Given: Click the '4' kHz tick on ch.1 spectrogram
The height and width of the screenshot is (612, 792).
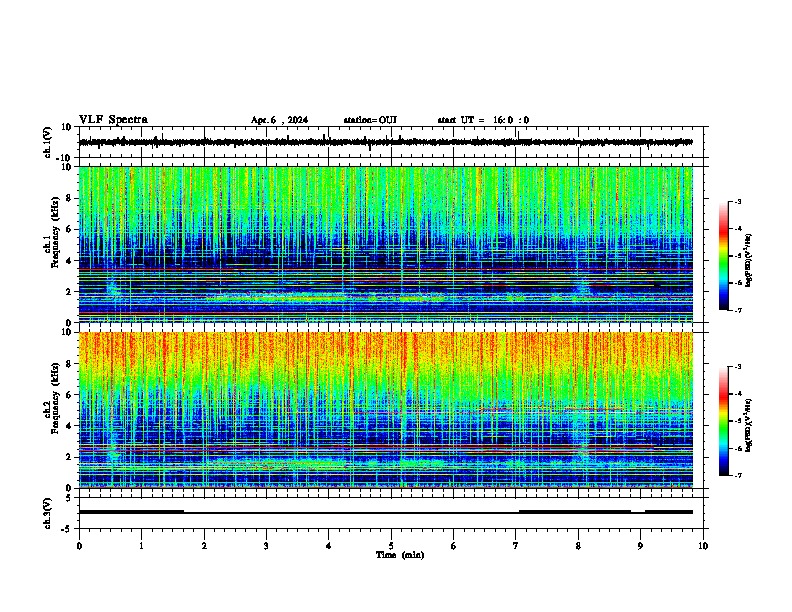Looking at the screenshot, I should [x=69, y=261].
